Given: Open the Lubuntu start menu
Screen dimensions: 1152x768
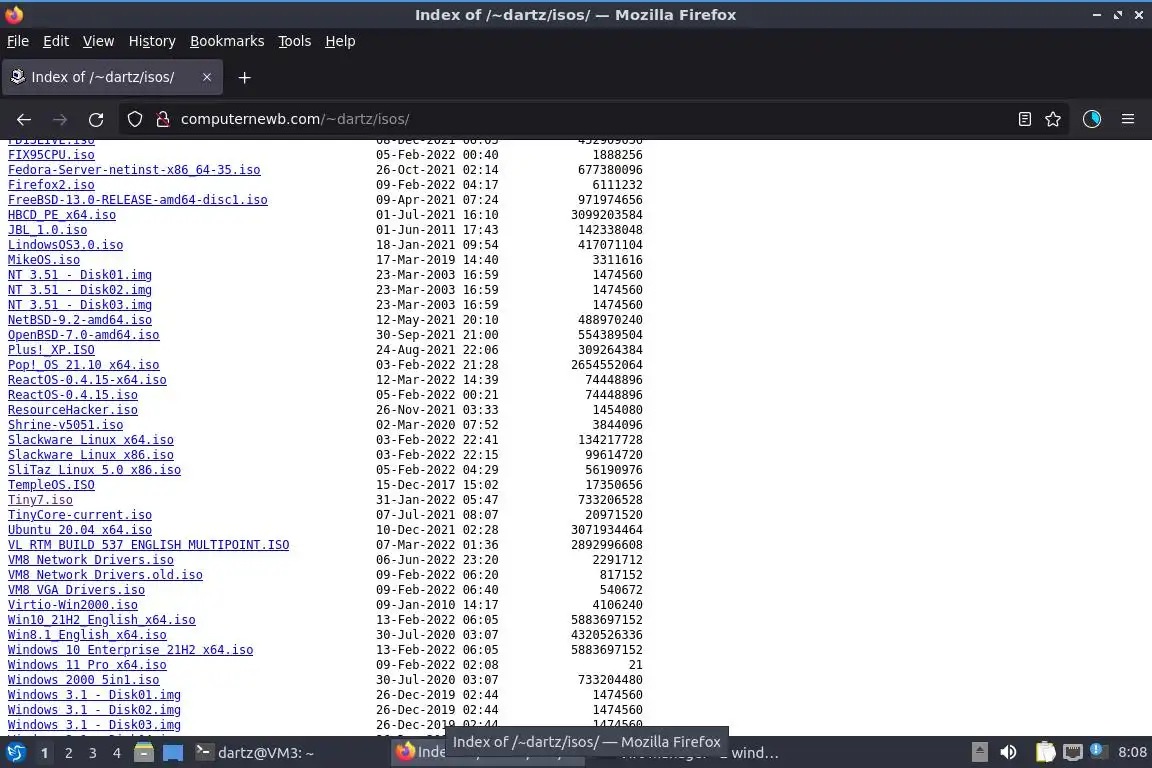Looking at the screenshot, I should pos(15,753).
